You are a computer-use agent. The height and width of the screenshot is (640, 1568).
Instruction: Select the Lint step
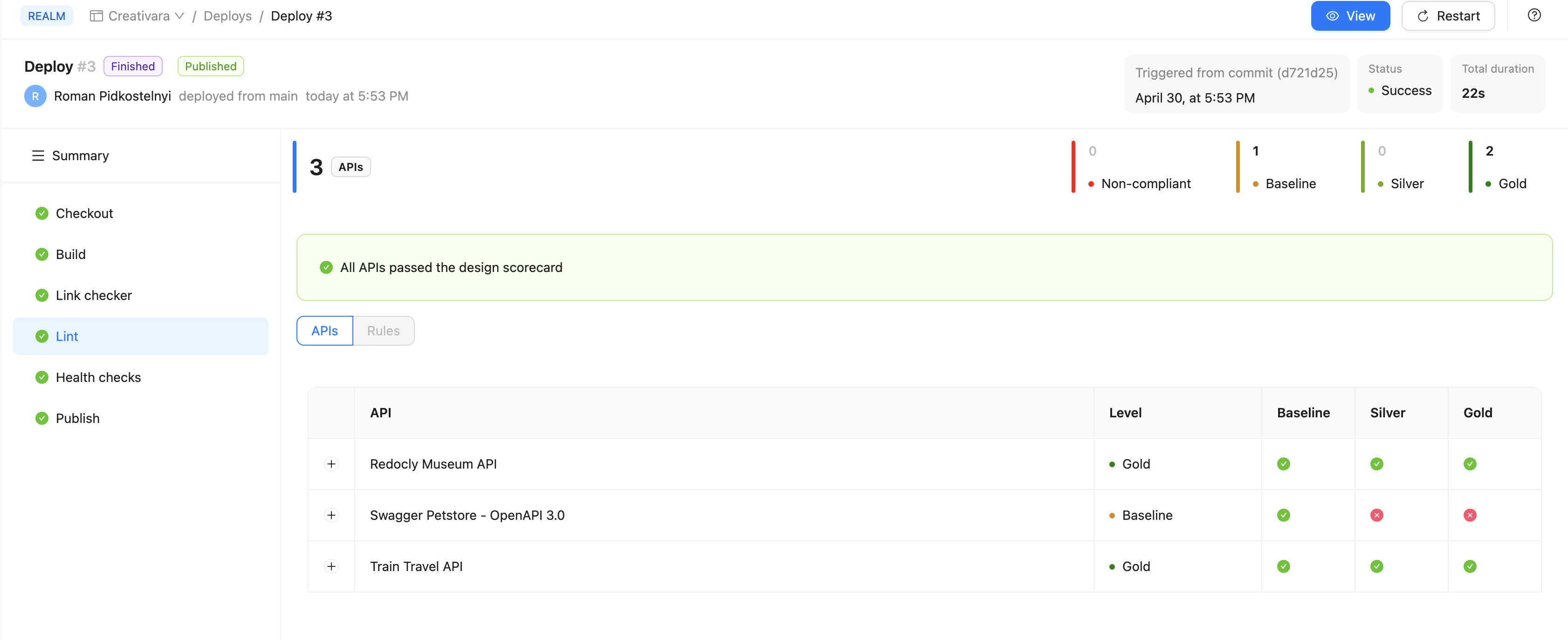[141, 336]
